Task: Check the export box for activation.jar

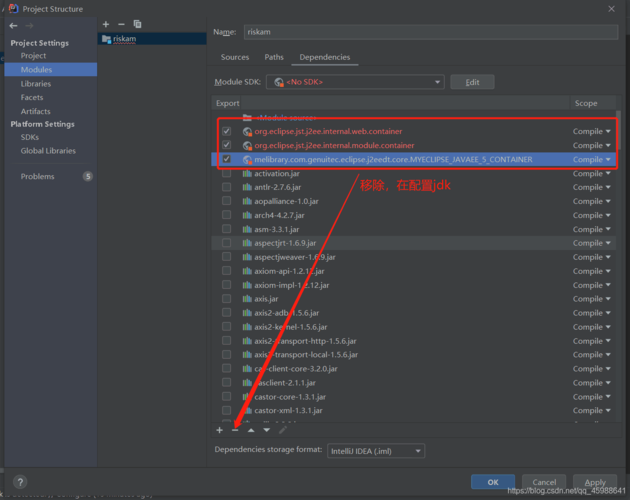Action: coord(227,173)
